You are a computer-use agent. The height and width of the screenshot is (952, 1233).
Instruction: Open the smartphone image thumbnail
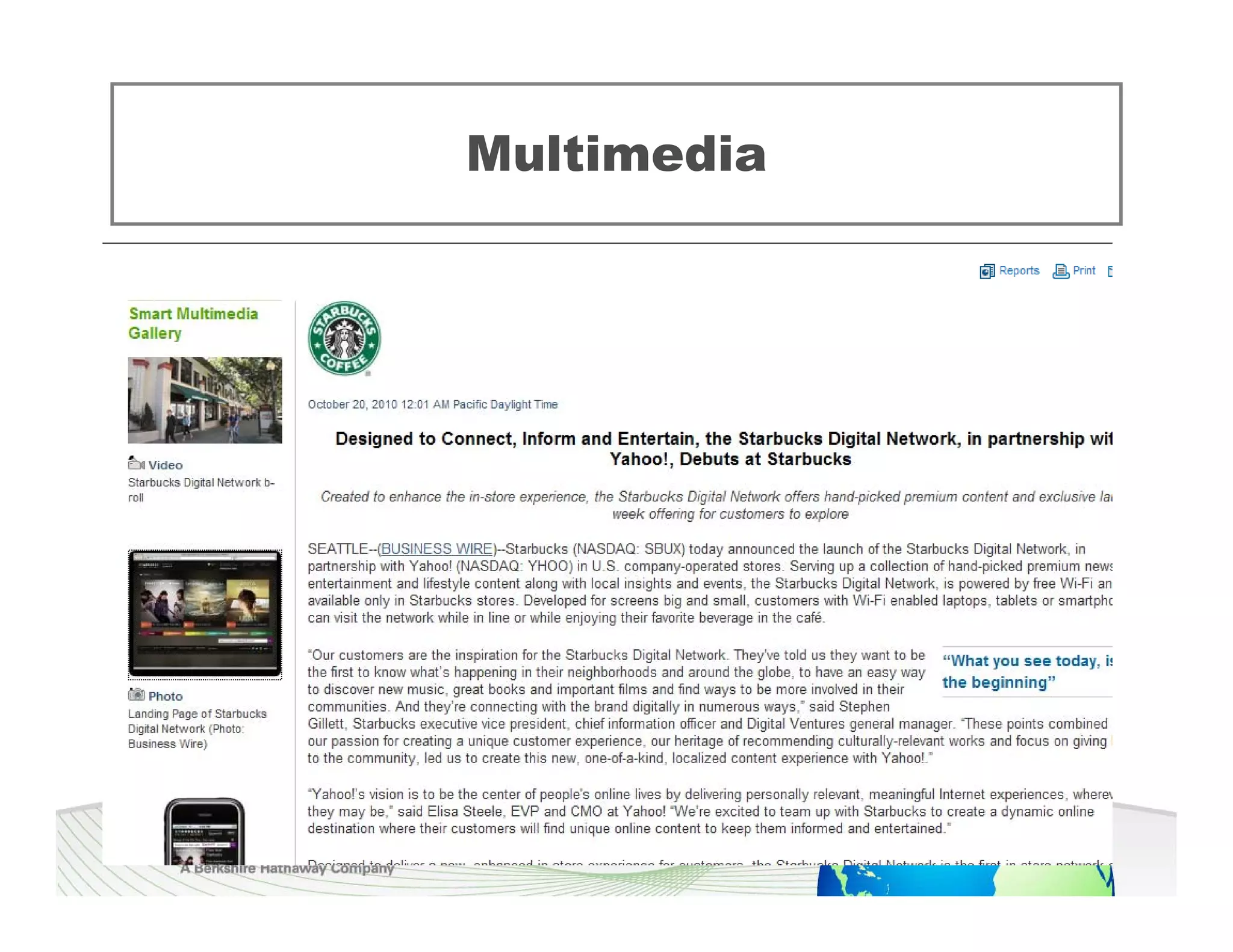(x=205, y=832)
